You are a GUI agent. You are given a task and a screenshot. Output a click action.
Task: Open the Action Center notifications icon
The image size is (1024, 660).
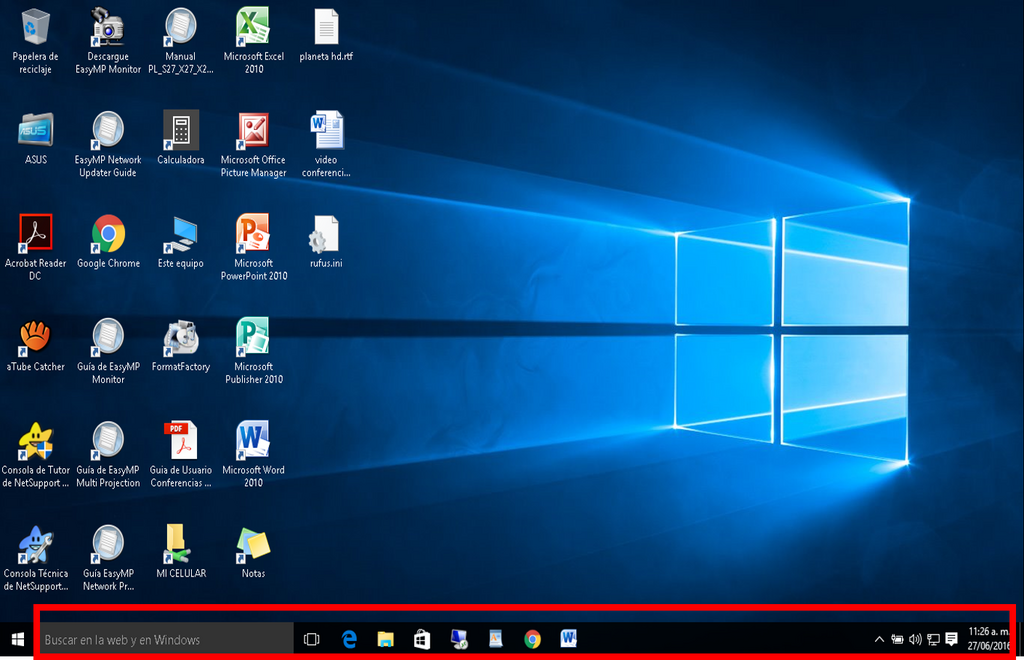[x=952, y=639]
